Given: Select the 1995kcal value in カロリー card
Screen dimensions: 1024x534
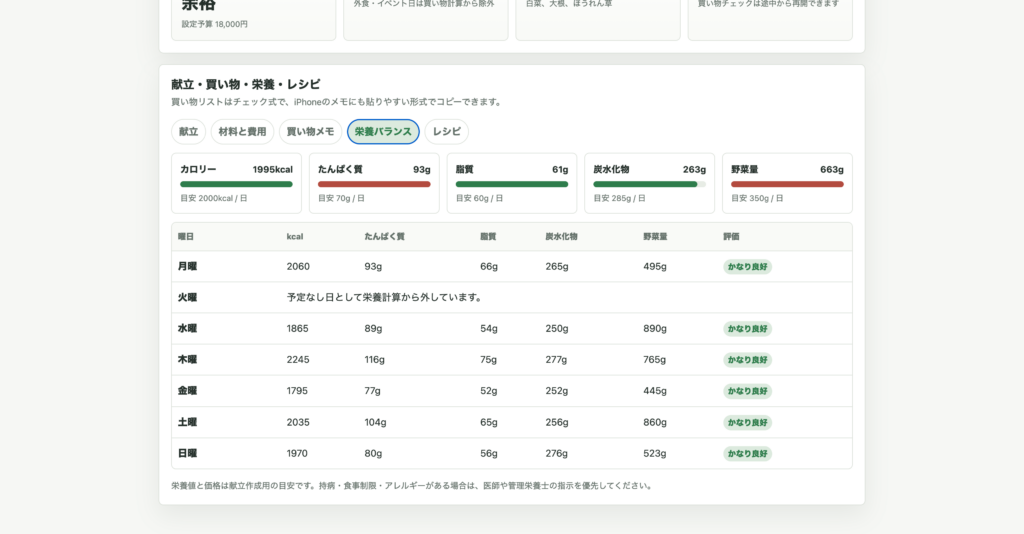Looking at the screenshot, I should [x=272, y=170].
